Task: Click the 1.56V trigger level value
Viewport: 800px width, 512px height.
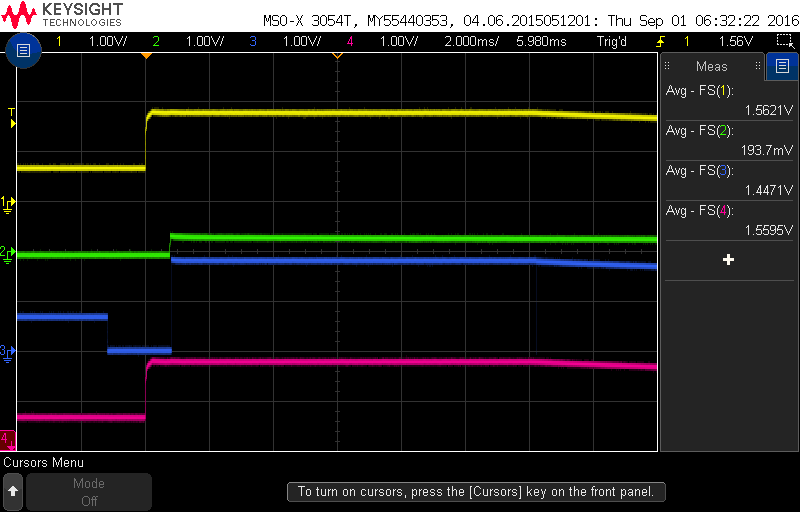Action: click(x=735, y=41)
